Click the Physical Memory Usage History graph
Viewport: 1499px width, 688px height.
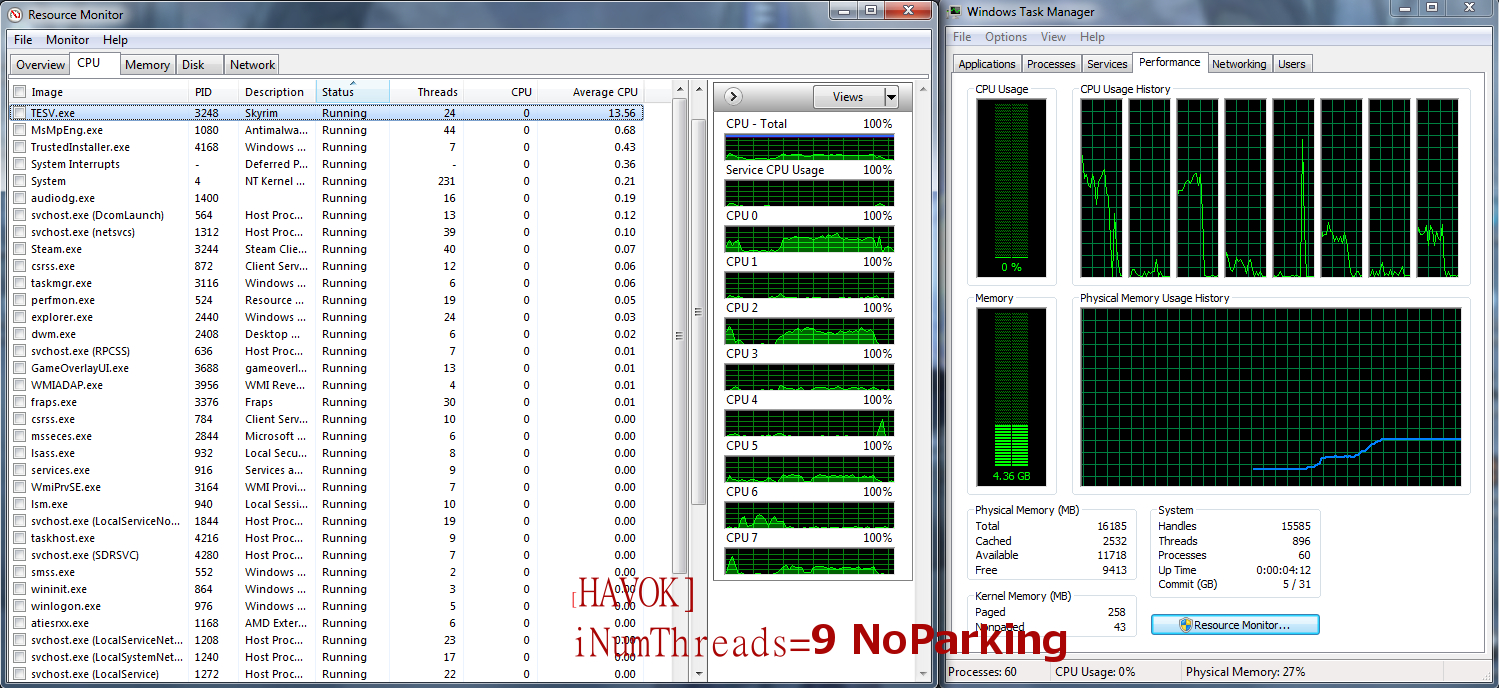1270,396
